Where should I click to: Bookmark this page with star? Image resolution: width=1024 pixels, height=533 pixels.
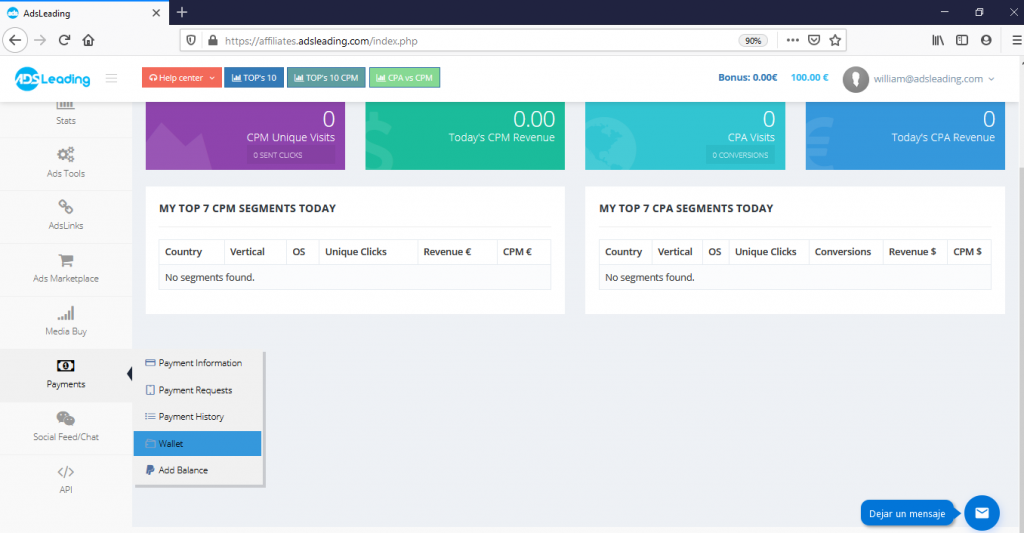click(835, 40)
